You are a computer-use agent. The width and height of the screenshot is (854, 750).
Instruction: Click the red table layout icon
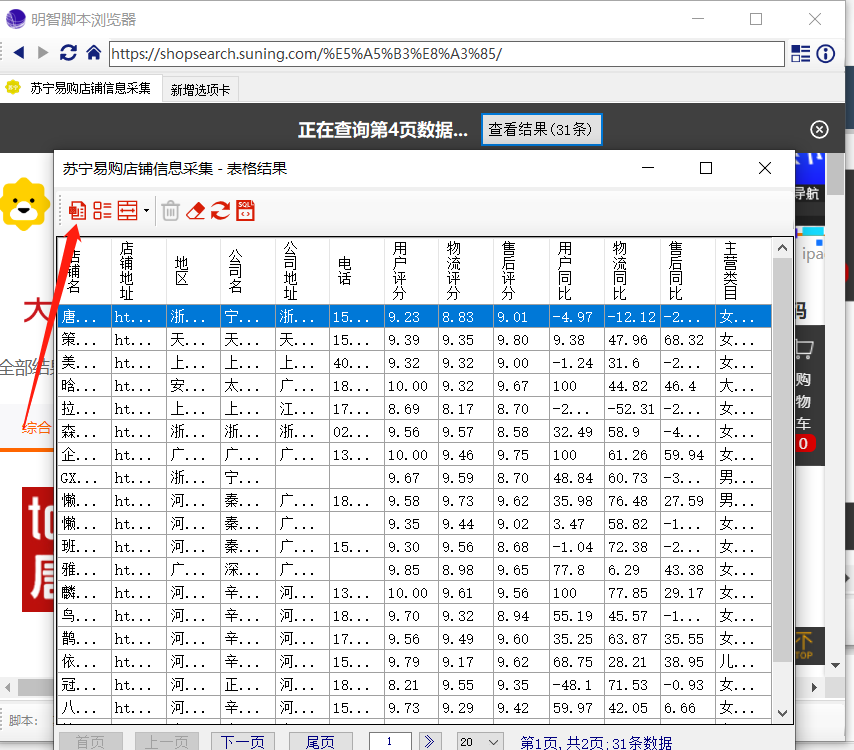pos(127,210)
